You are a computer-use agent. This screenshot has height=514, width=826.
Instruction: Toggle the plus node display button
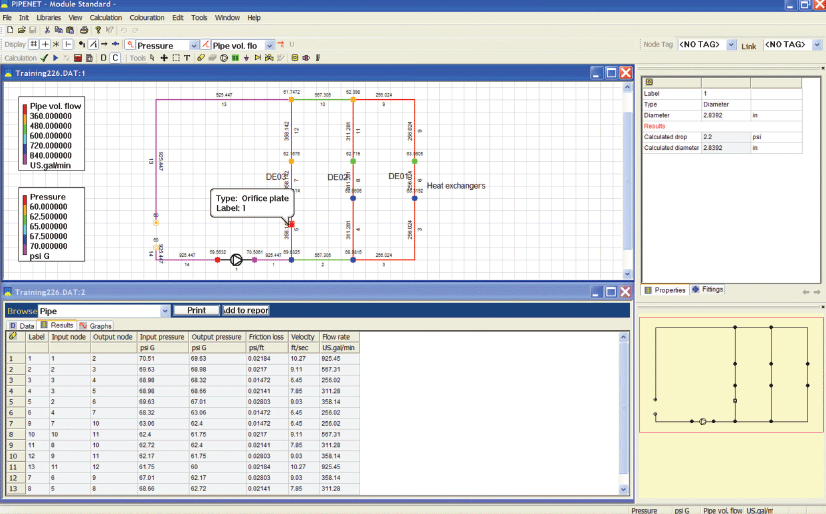pyautogui.click(x=45, y=44)
